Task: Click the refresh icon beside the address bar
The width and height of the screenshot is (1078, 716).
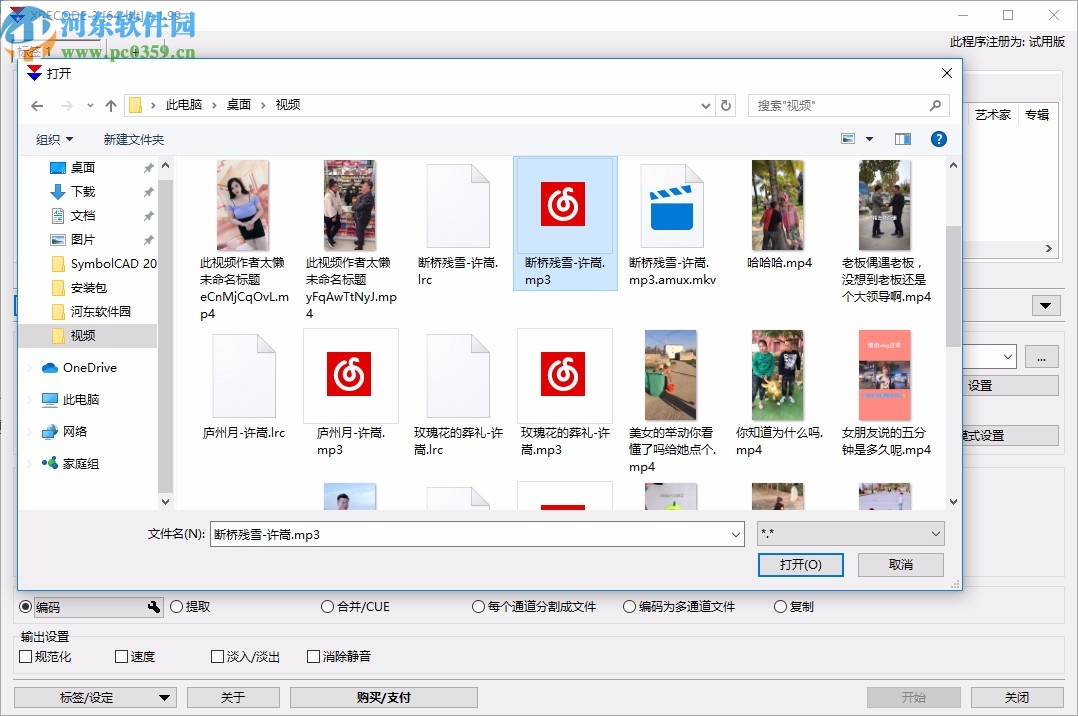Action: pos(728,105)
